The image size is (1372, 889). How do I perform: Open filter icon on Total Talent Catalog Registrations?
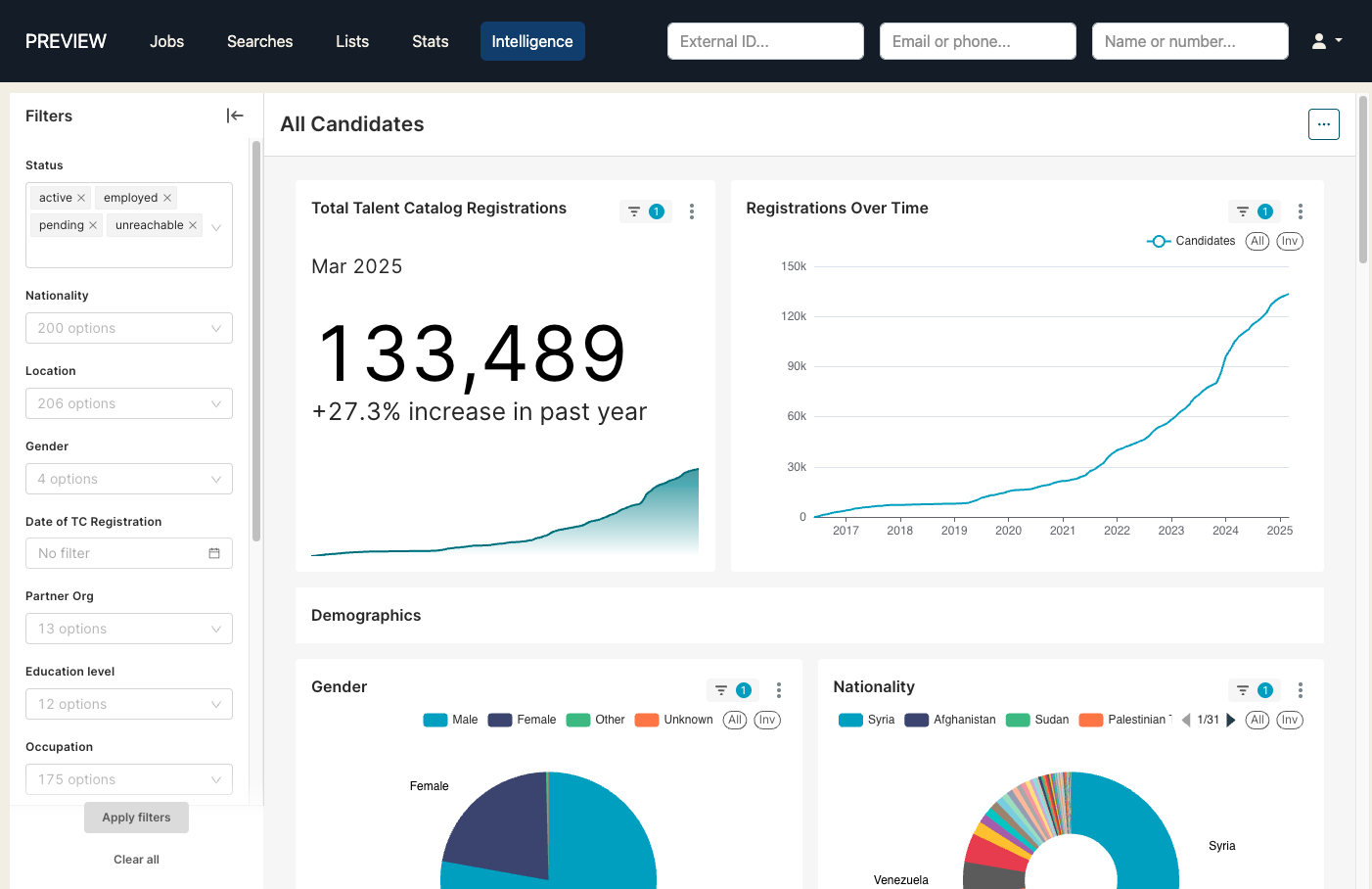coord(634,211)
